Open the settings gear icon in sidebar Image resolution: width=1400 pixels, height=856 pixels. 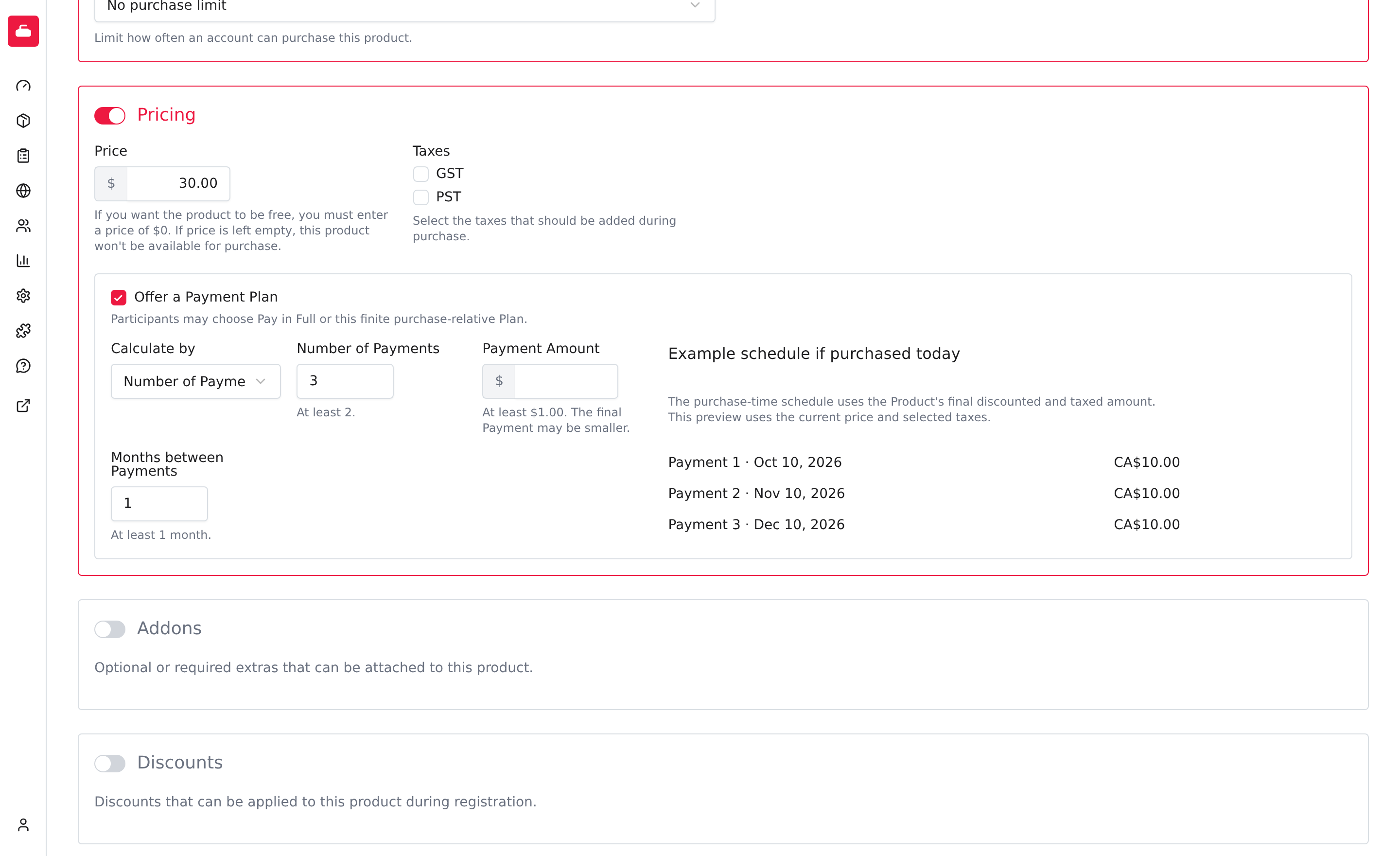23,296
